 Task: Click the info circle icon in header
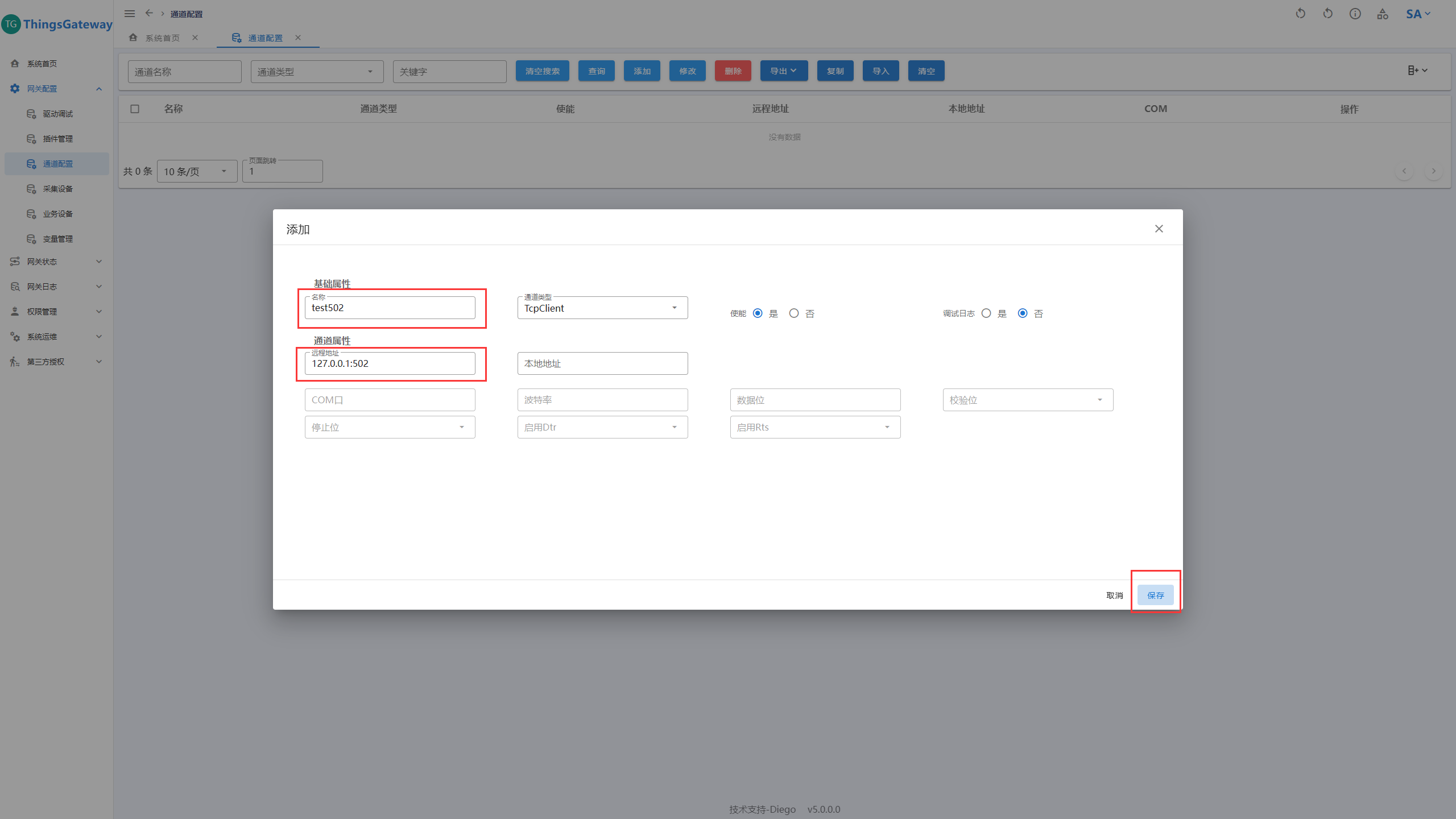1355,14
